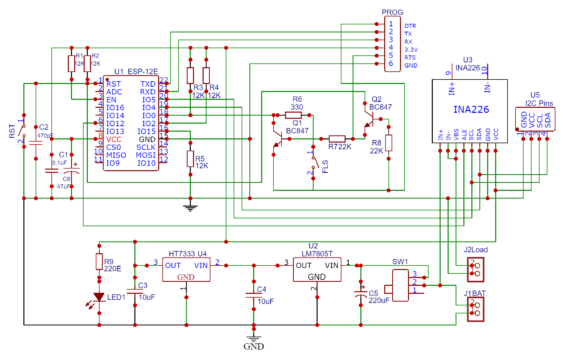The image size is (563, 360).
Task: Click the 'U1 ESP-12E' designator text
Action: pos(136,72)
